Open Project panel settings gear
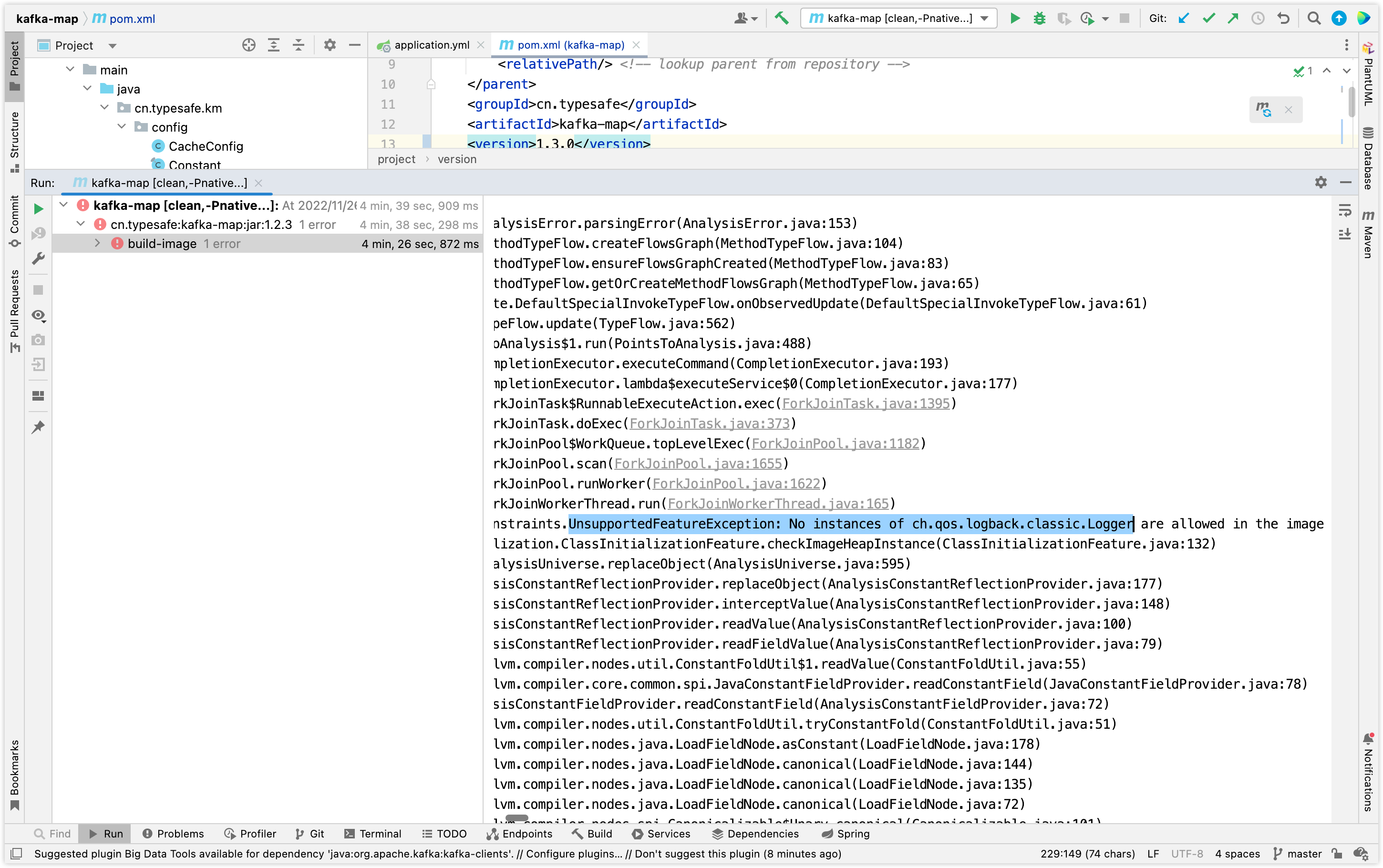The width and height of the screenshot is (1383, 868). pos(330,45)
